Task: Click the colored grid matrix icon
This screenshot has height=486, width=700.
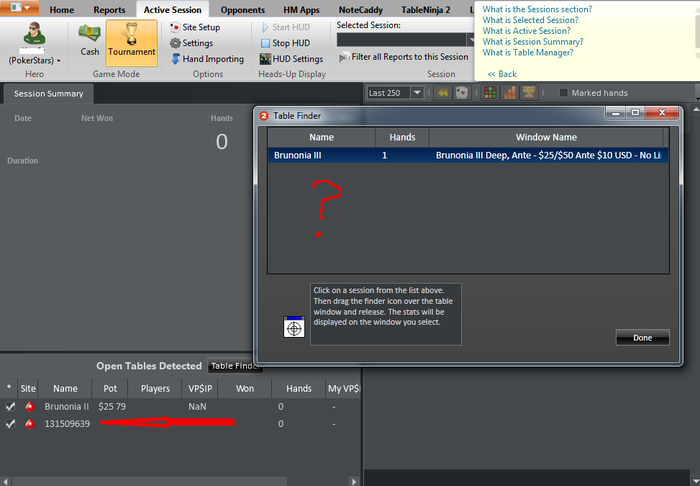Action: (490, 93)
